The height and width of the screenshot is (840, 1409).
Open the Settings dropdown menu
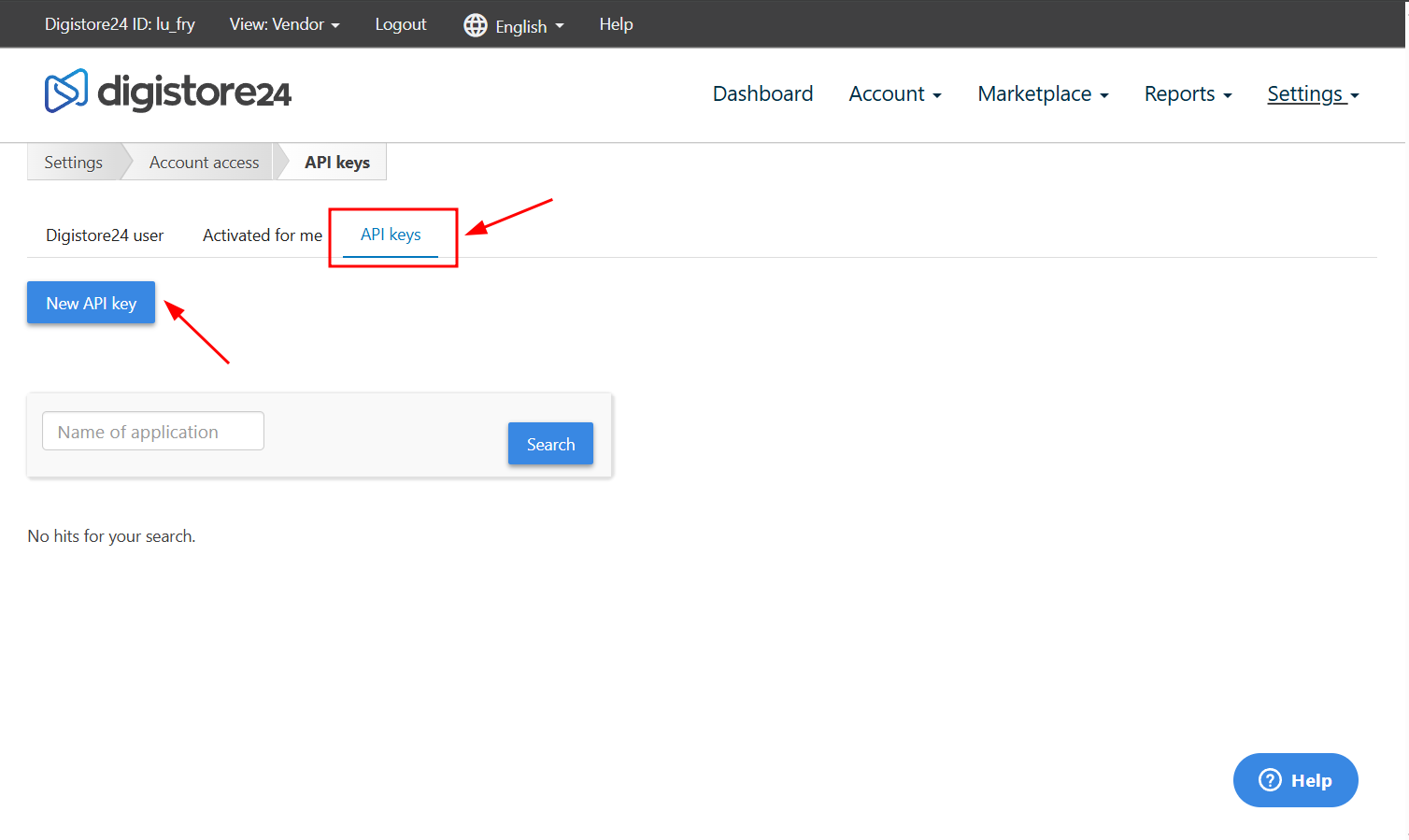[1313, 94]
